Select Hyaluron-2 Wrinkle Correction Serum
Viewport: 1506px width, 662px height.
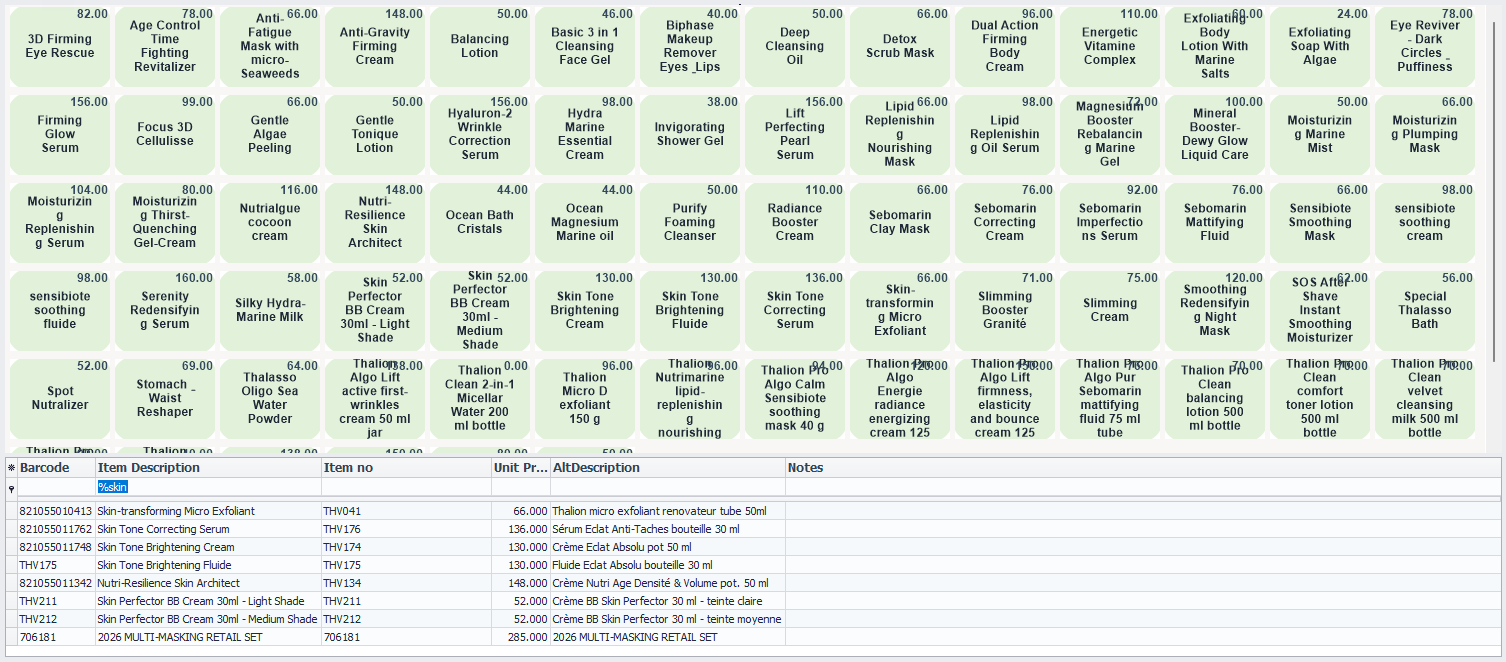point(480,135)
